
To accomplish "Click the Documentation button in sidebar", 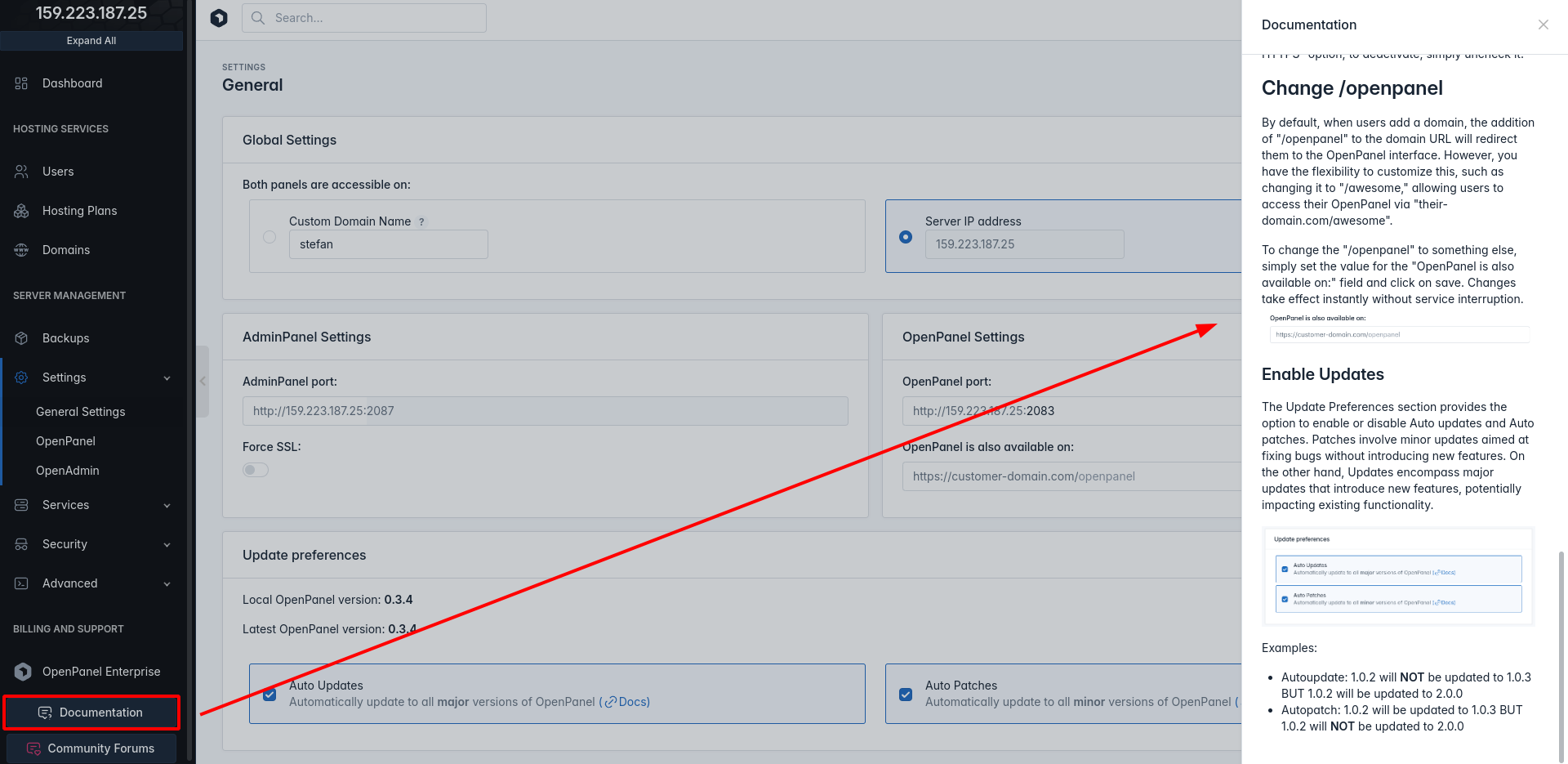I will click(x=91, y=713).
